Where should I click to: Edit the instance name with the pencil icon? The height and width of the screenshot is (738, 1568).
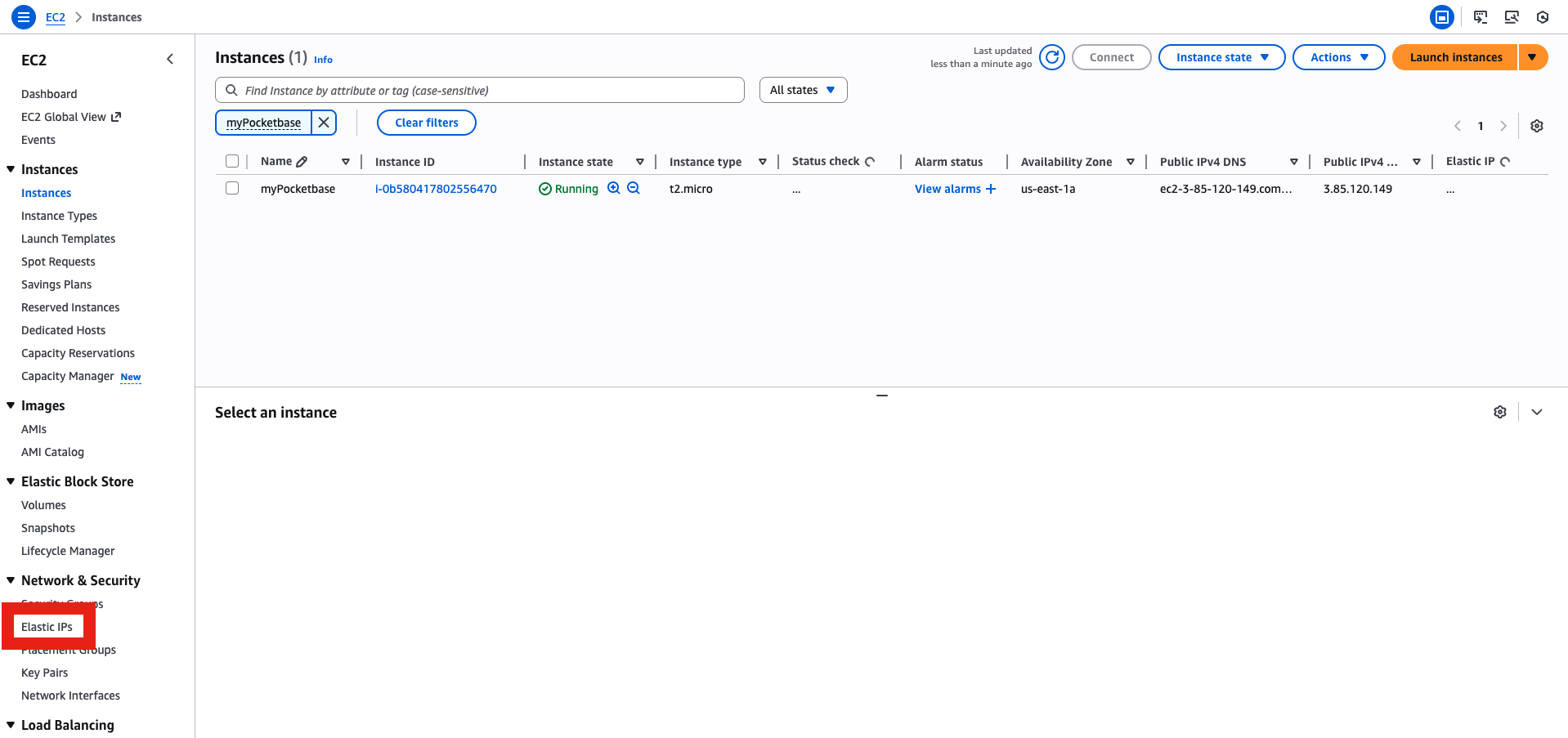[302, 161]
